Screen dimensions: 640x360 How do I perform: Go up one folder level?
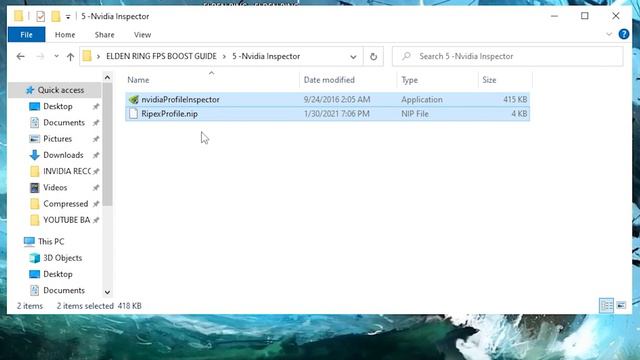point(70,56)
